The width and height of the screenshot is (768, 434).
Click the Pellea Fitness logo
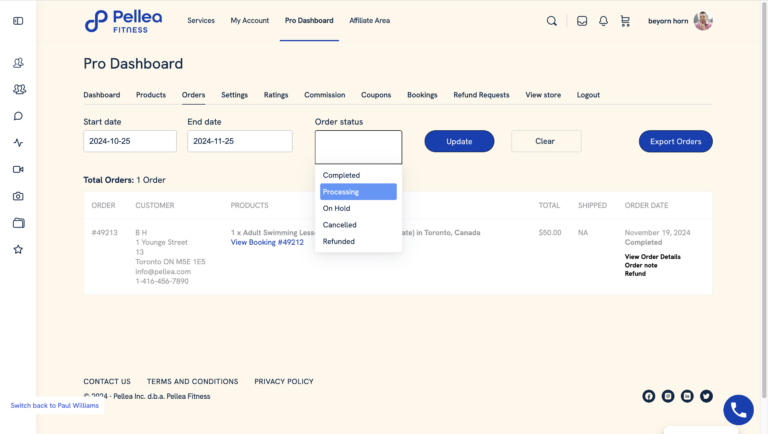click(x=123, y=21)
